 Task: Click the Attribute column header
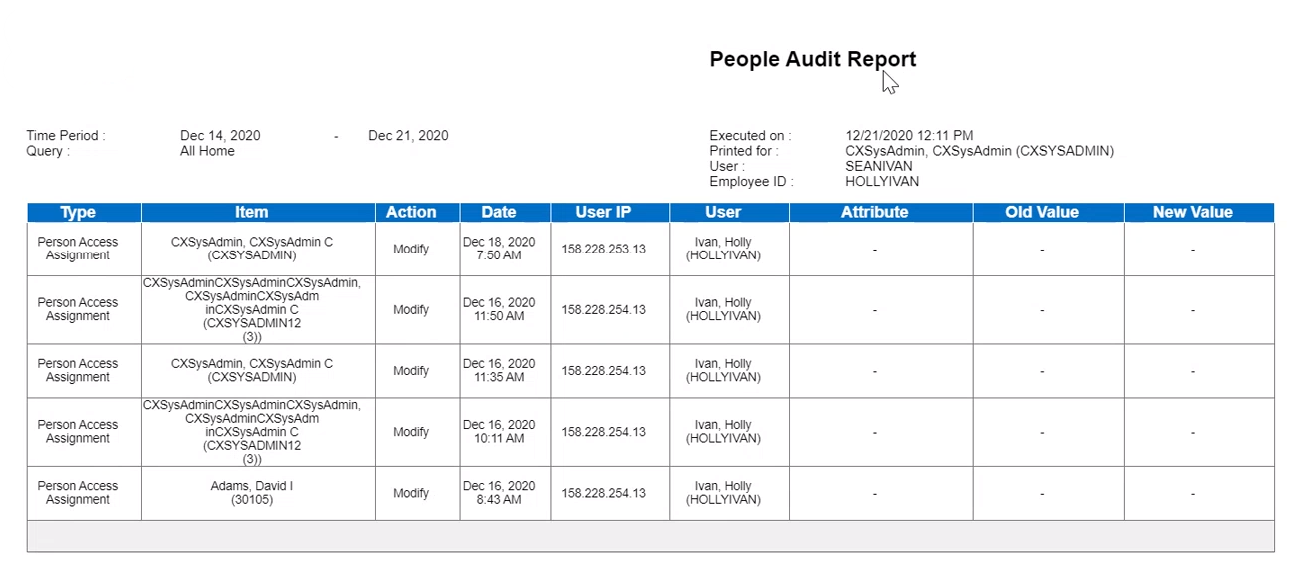point(874,212)
